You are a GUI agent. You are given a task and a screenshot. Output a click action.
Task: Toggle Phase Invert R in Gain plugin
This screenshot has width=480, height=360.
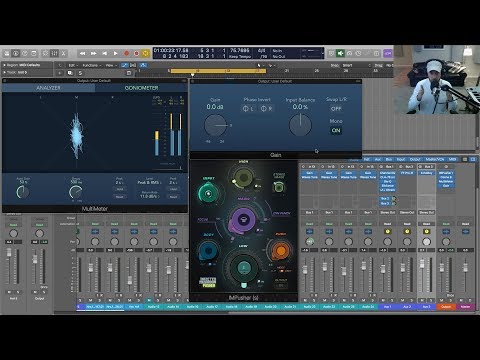[x=266, y=108]
